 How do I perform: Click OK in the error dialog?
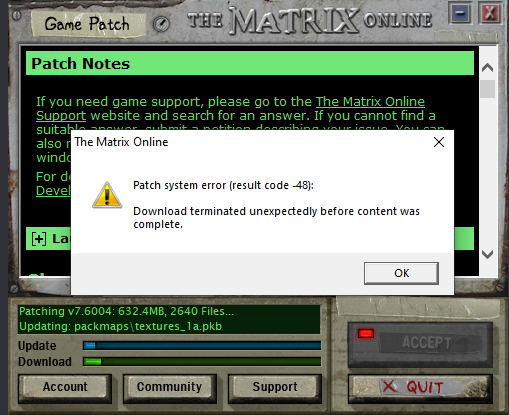[x=401, y=273]
